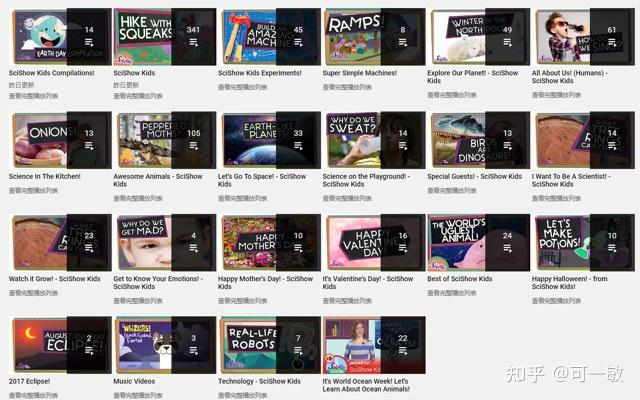
Task: Open Science In The Kitchen! title
Action: tap(44, 176)
